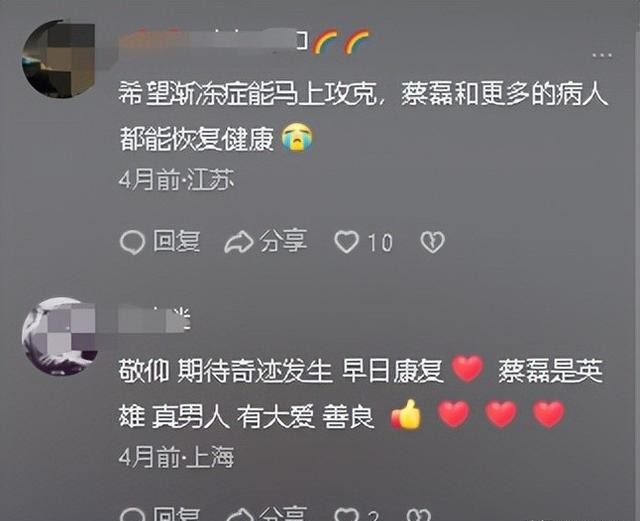Click the thumbs-up emoji in the second comment
This screenshot has width=640, height=521.
(x=406, y=414)
